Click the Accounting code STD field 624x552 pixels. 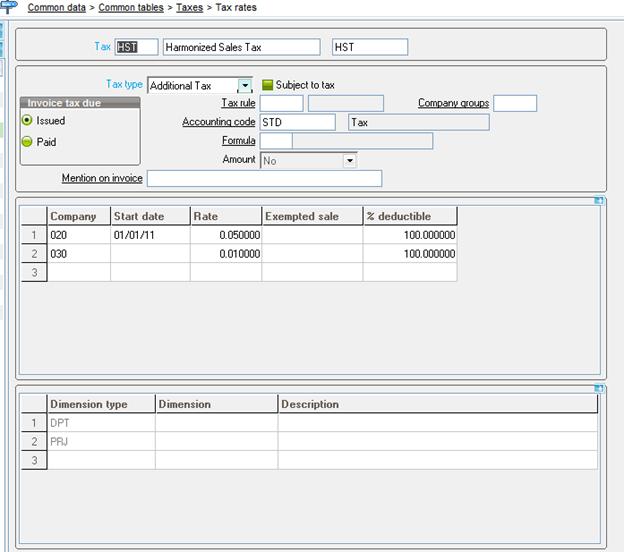click(x=297, y=122)
